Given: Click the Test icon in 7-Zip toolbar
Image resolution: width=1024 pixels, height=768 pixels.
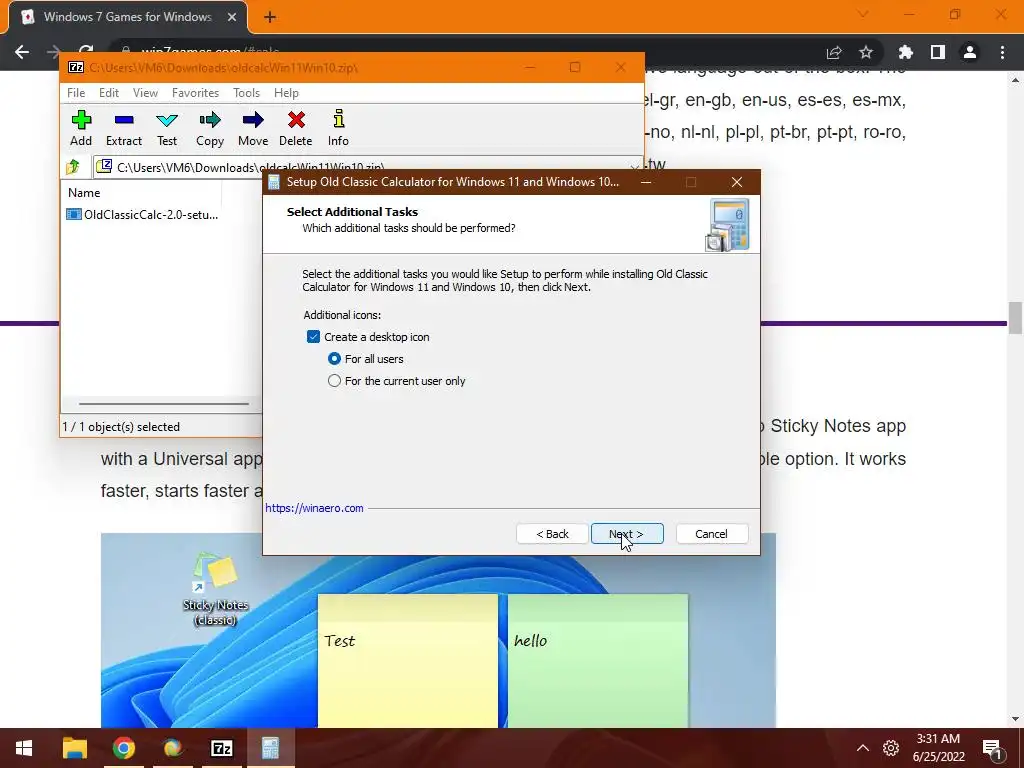Looking at the screenshot, I should point(167,128).
